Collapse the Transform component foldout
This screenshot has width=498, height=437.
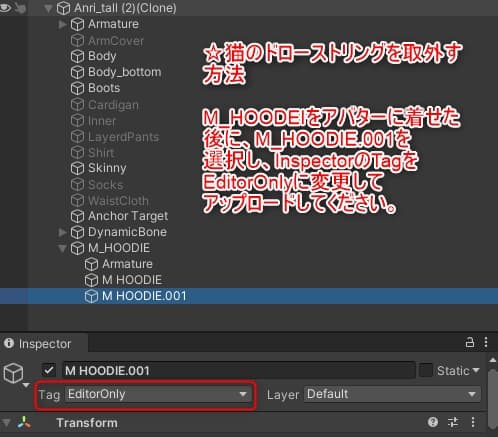(6, 423)
